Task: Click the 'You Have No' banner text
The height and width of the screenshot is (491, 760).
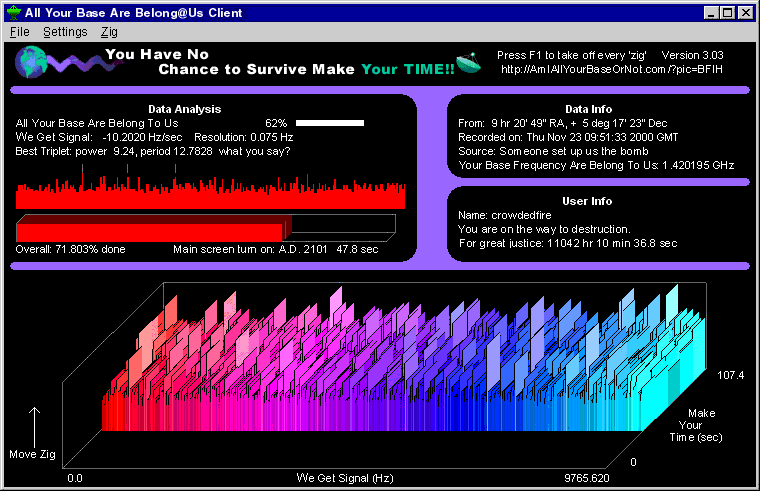Action: 157,54
